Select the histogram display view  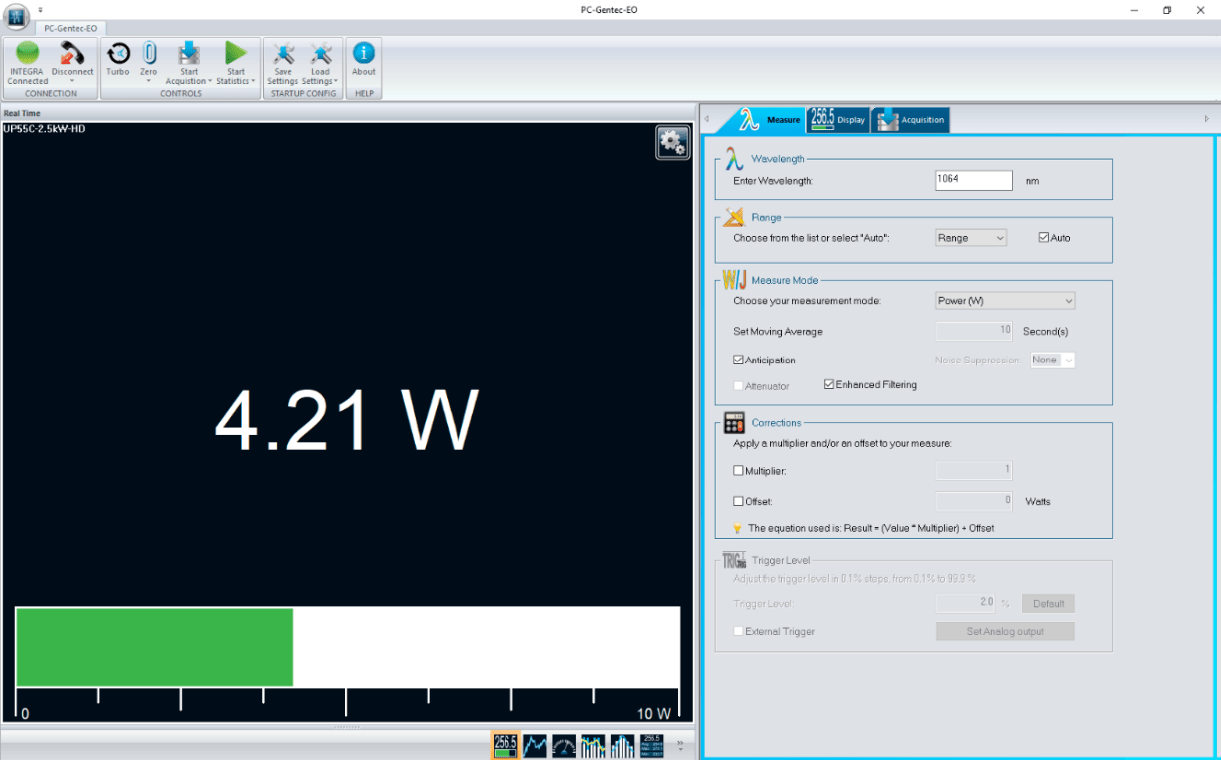coord(620,745)
